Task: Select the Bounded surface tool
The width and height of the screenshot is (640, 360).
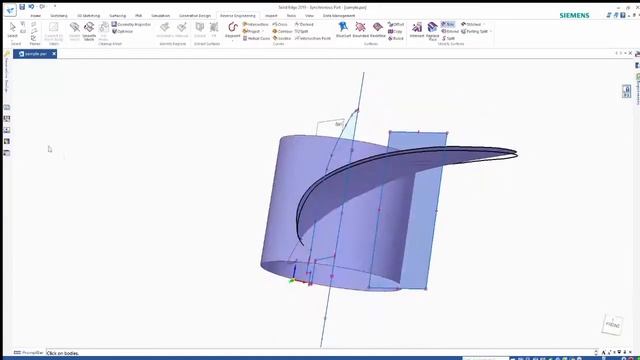Action: pyautogui.click(x=360, y=30)
